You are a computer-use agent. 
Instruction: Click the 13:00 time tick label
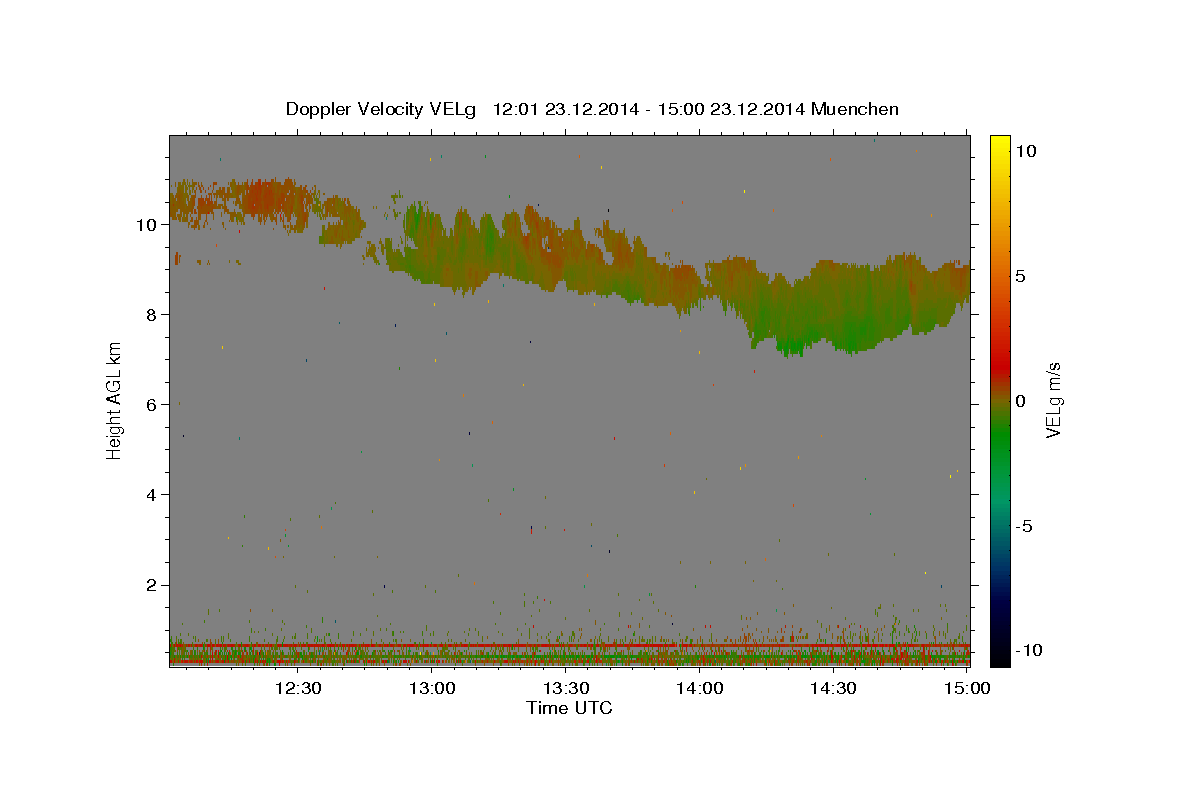[432, 688]
